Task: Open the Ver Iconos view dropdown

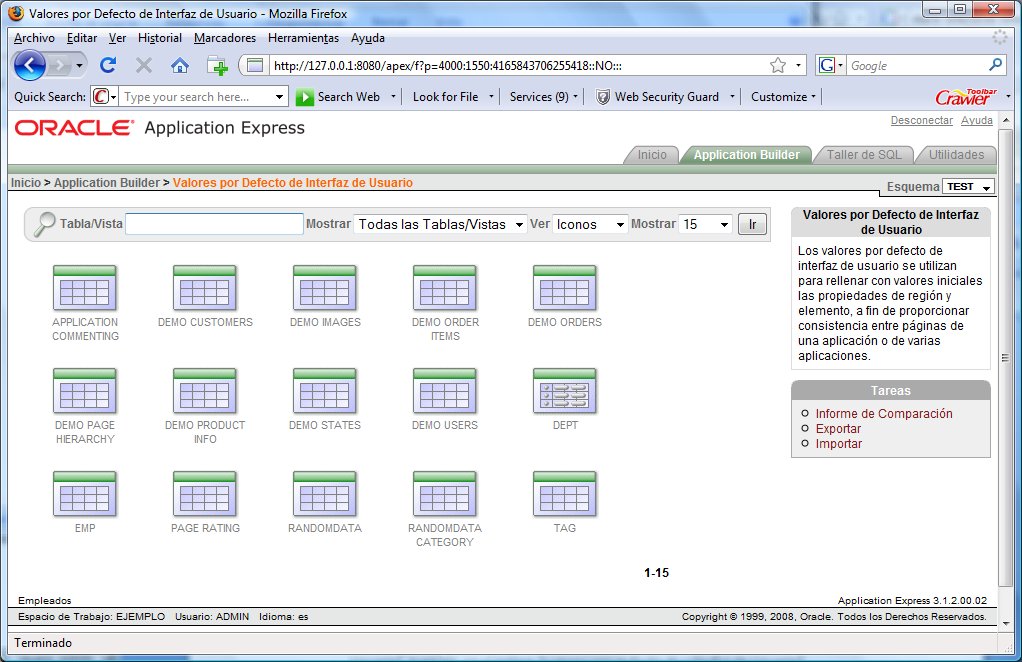Action: pyautogui.click(x=590, y=224)
